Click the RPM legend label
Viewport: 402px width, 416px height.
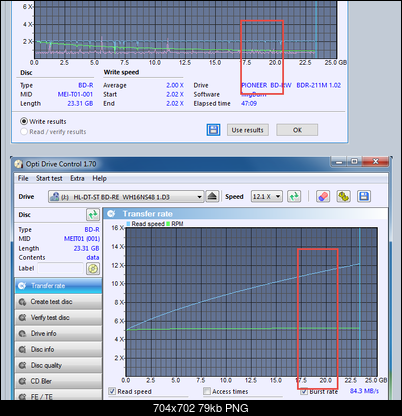coord(177,224)
